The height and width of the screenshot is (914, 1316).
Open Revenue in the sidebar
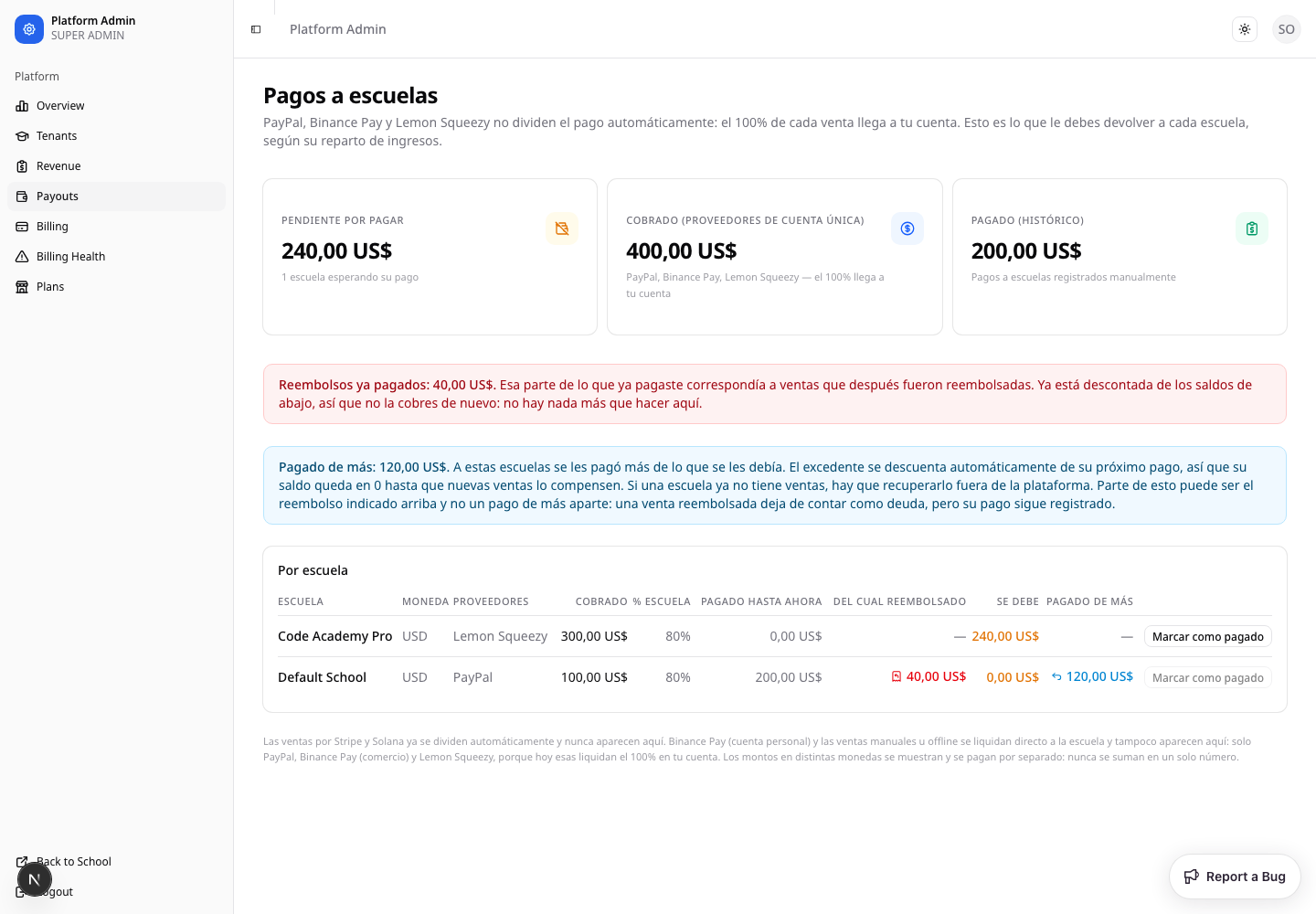pos(116,166)
